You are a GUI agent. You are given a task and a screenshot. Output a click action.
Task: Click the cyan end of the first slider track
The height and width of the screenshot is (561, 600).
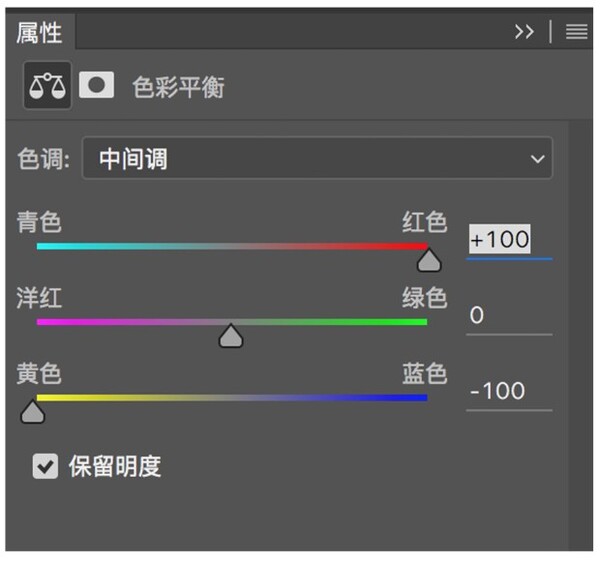pos(44,246)
